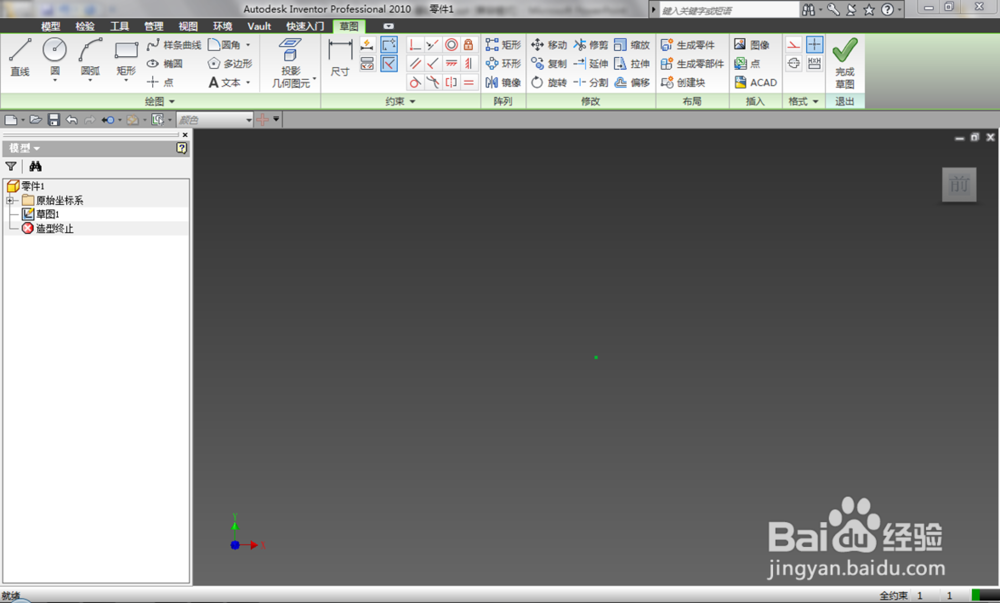Image resolution: width=1000 pixels, height=603 pixels.
Task: Switch to the 视图 ribbon tab
Action: point(188,26)
